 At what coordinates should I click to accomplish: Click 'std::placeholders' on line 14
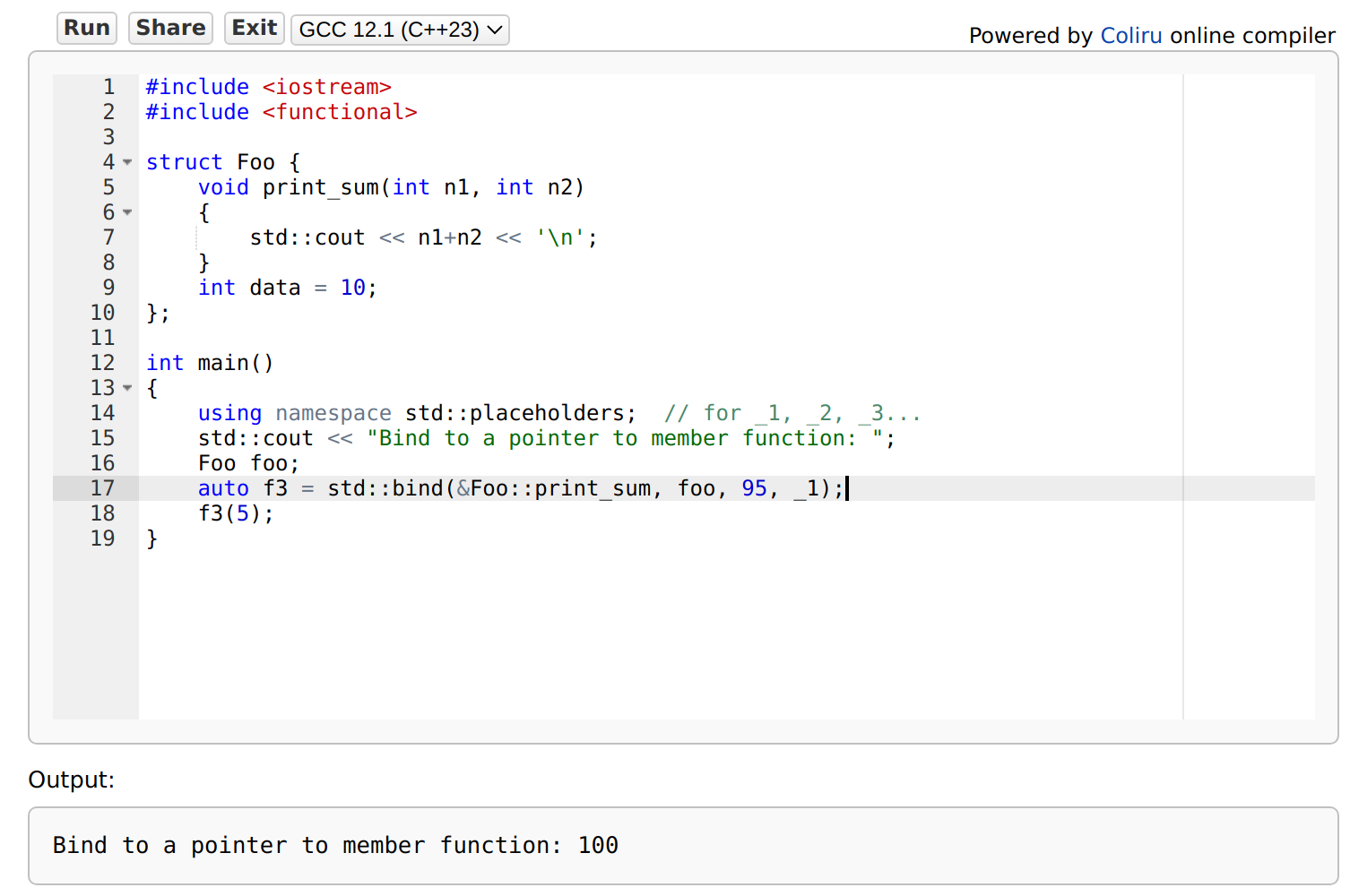coord(515,413)
